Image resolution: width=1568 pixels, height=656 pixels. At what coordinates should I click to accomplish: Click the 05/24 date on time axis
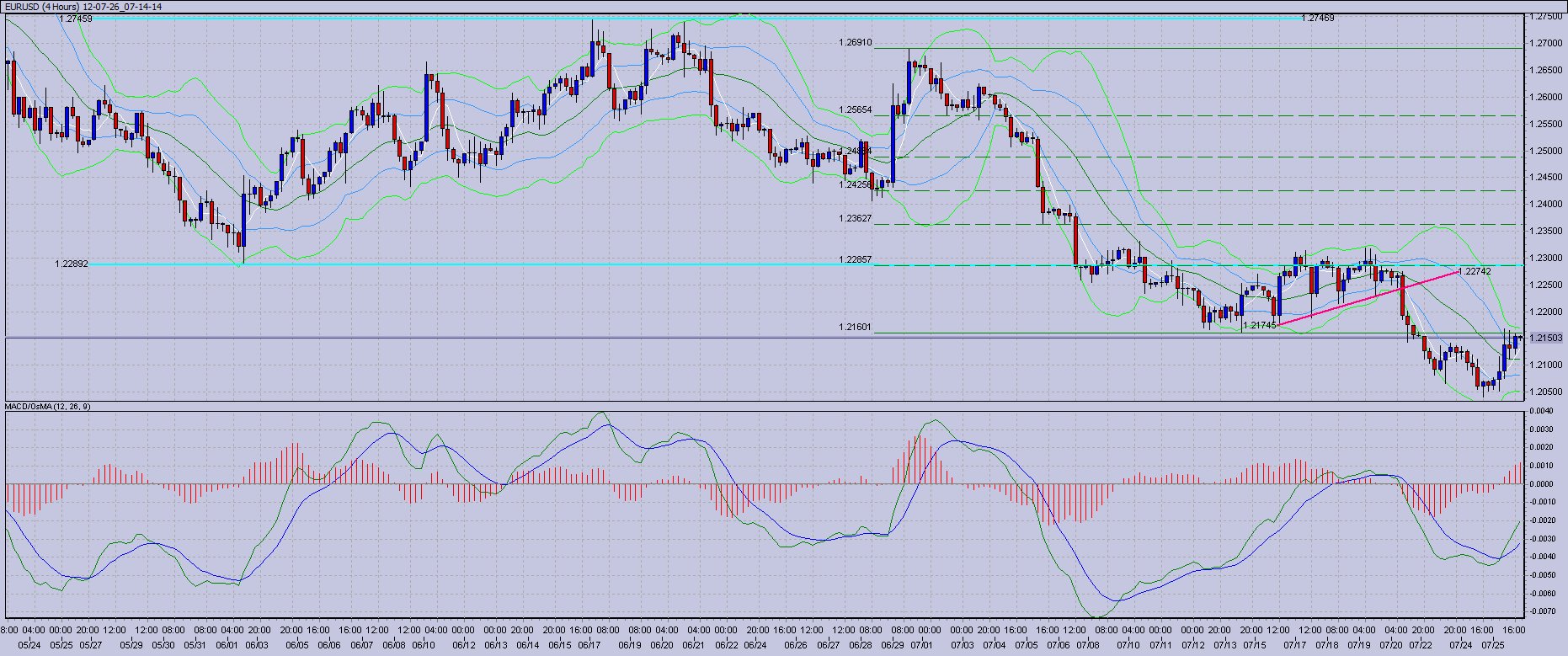[29, 645]
